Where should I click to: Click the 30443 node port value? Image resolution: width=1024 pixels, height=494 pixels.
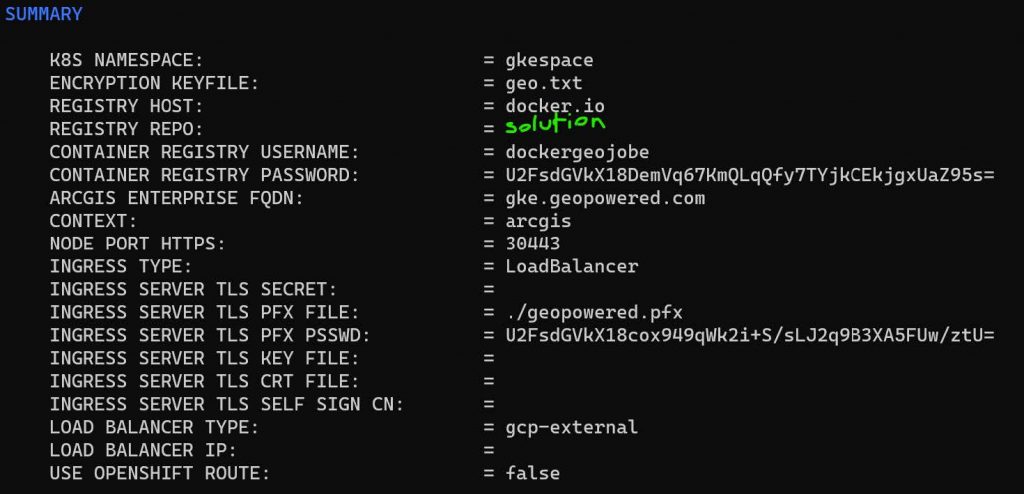[533, 244]
